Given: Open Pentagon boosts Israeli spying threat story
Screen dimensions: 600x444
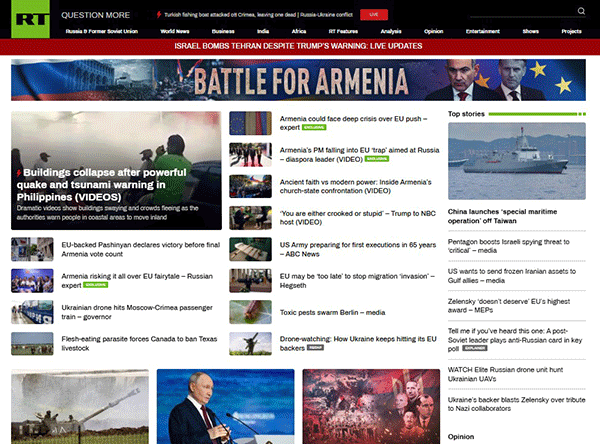Looking at the screenshot, I should [x=509, y=246].
